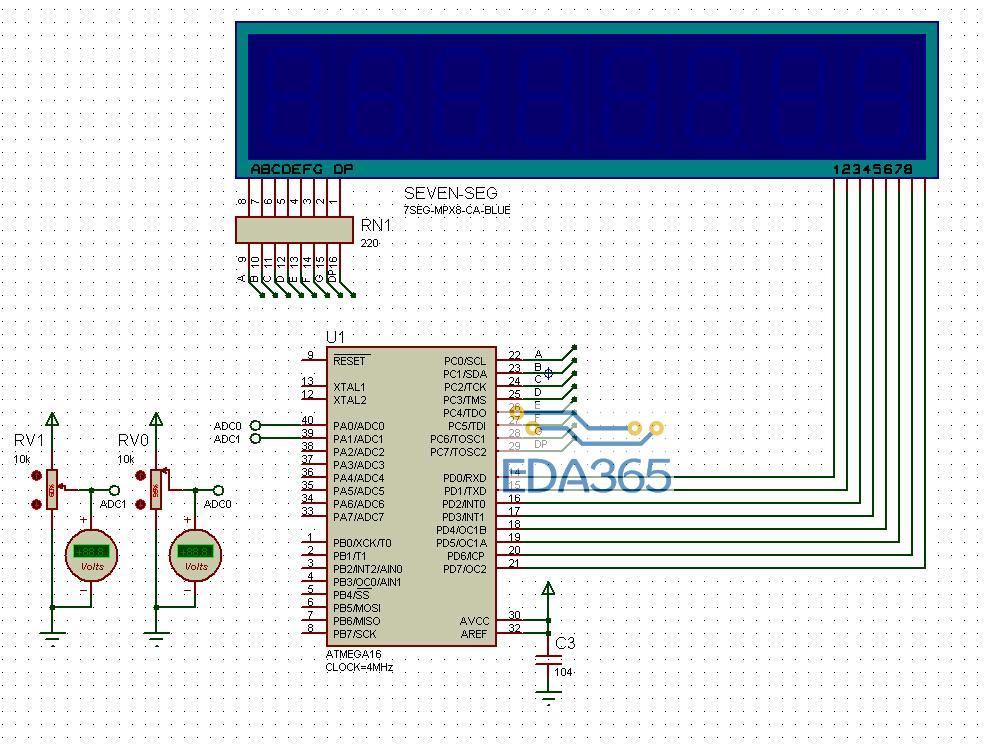
Task: Select the SEVEN-SEG component label
Action: pos(450,193)
